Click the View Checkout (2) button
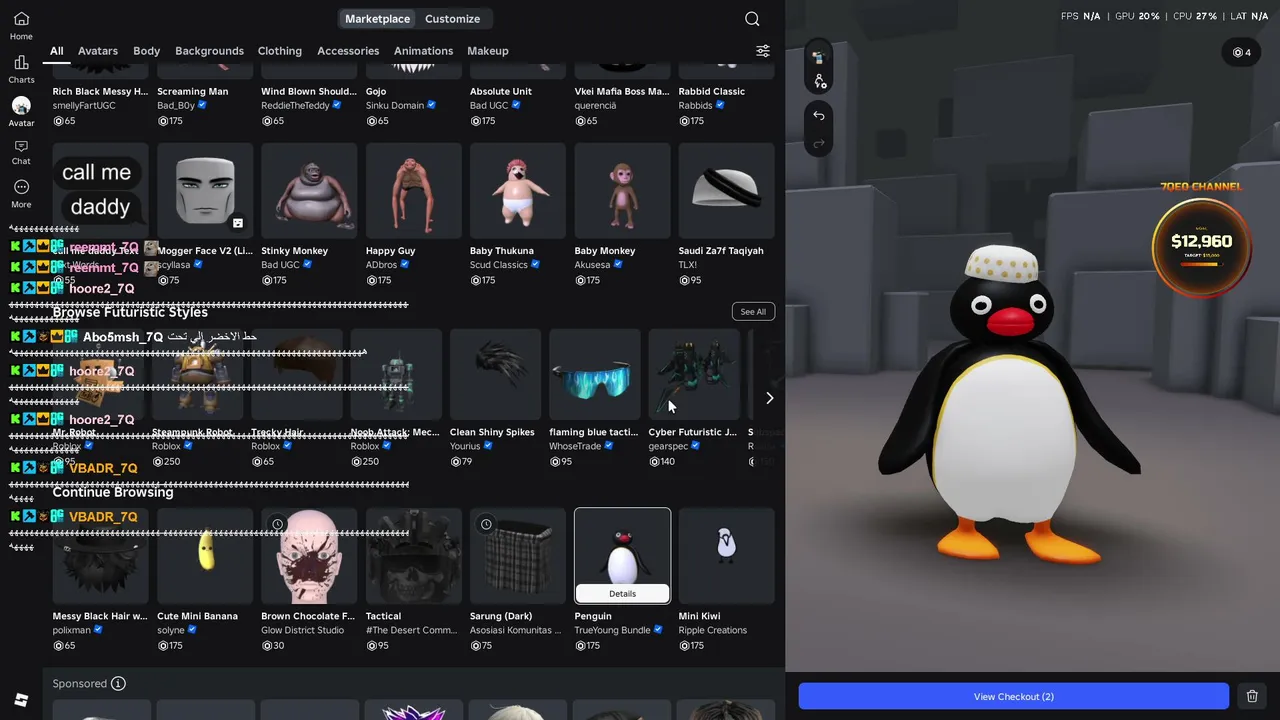 pyautogui.click(x=1013, y=697)
